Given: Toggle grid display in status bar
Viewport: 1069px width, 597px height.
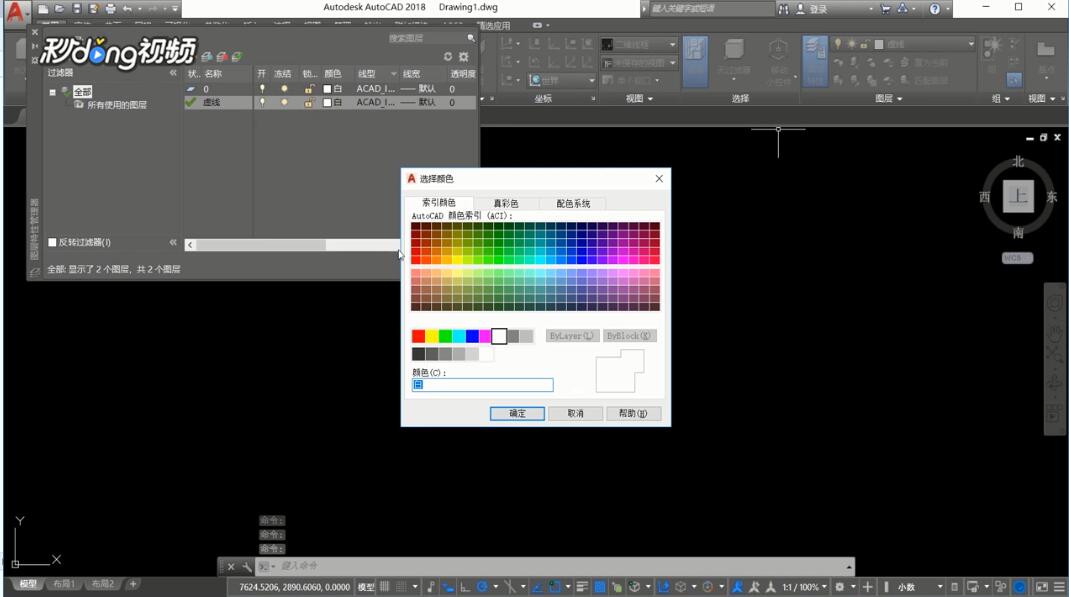Looking at the screenshot, I should tap(385, 587).
